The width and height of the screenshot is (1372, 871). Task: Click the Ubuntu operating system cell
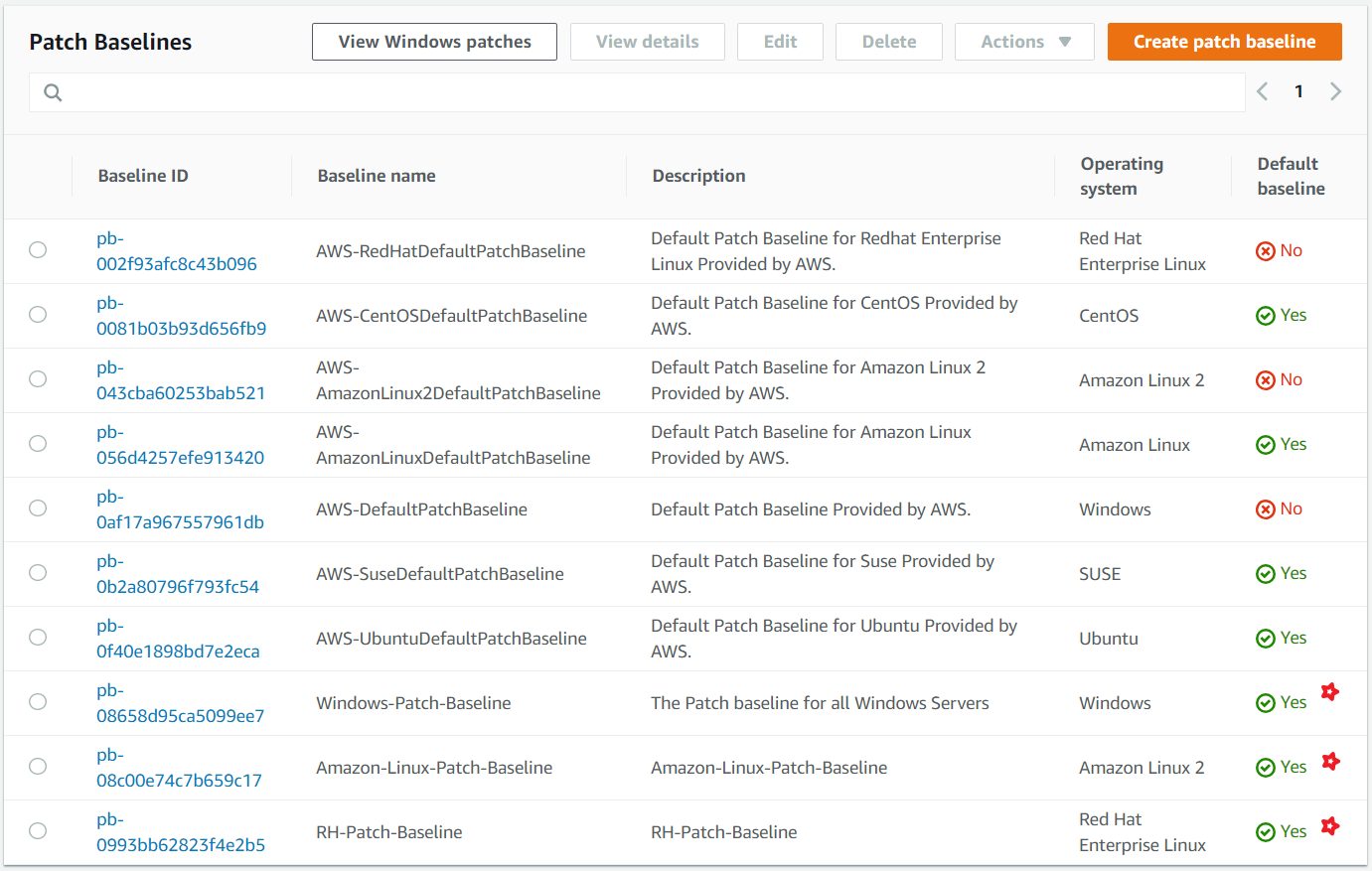click(1109, 639)
